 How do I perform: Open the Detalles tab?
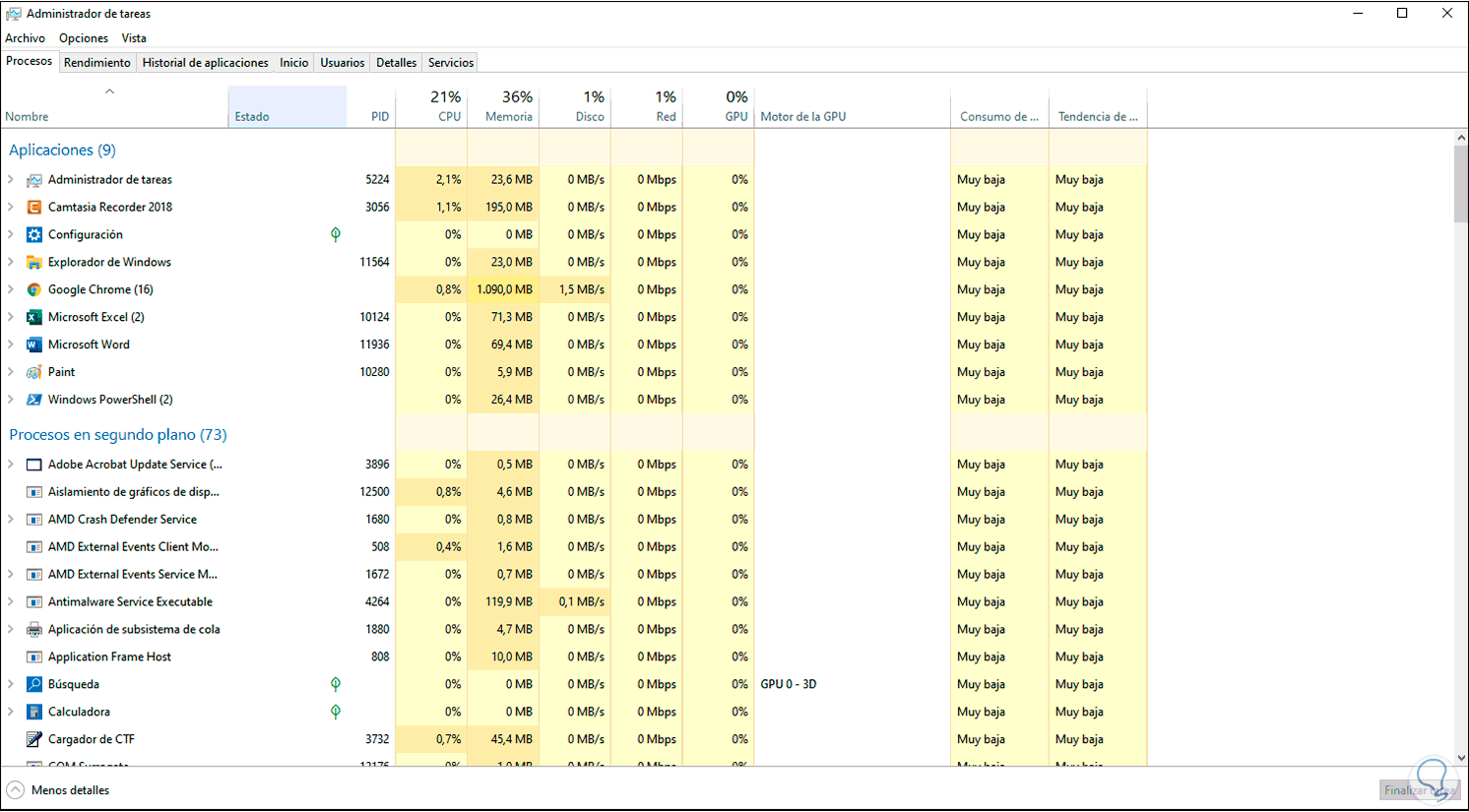pos(397,63)
